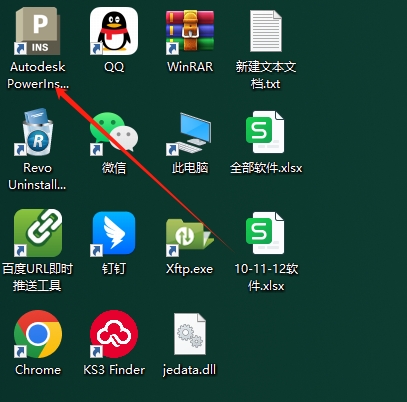The height and width of the screenshot is (402, 407).
Task: Click the "KS3 Finder" text label
Action: click(114, 370)
